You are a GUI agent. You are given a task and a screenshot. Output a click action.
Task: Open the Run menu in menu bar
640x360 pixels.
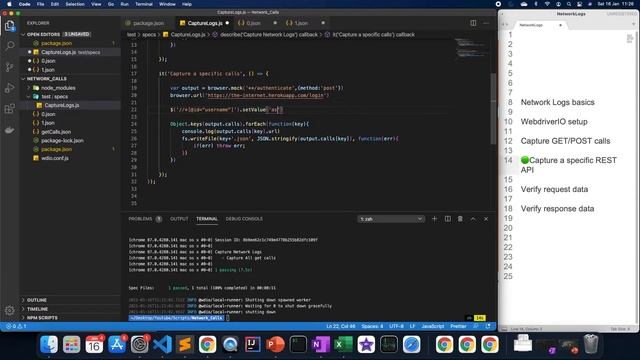(124, 4)
